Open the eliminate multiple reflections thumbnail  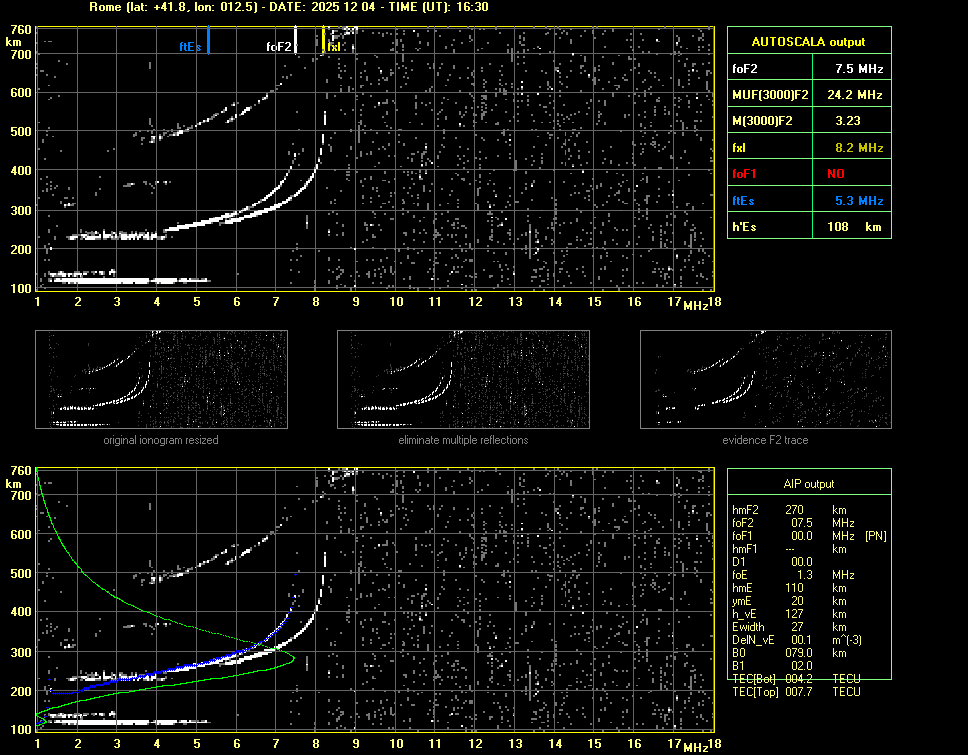463,379
